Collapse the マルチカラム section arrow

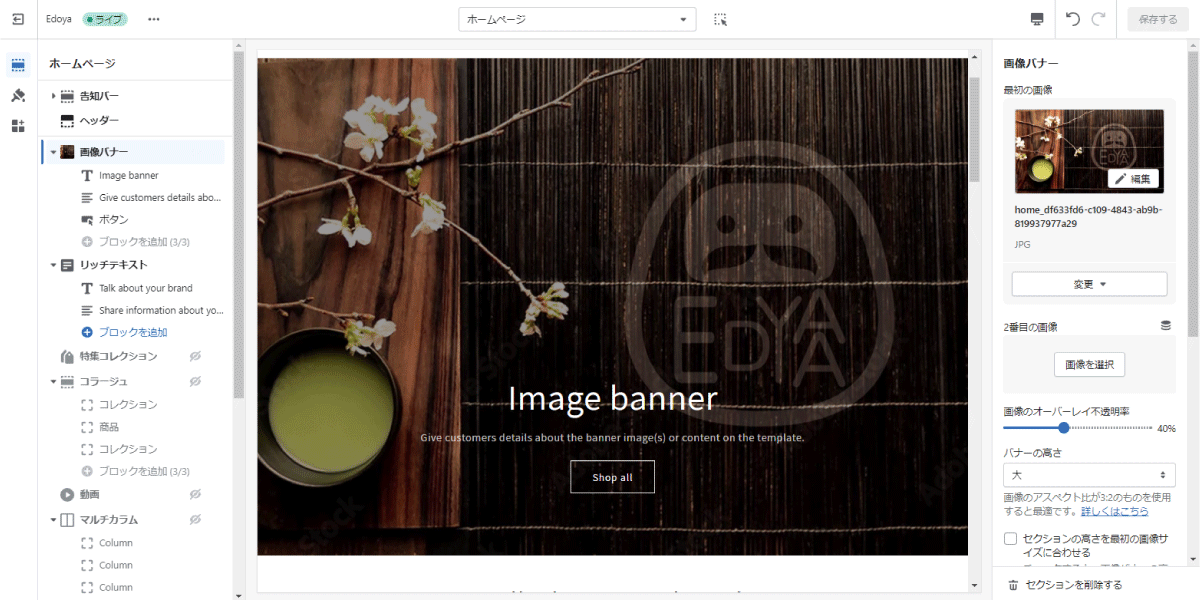point(53,520)
